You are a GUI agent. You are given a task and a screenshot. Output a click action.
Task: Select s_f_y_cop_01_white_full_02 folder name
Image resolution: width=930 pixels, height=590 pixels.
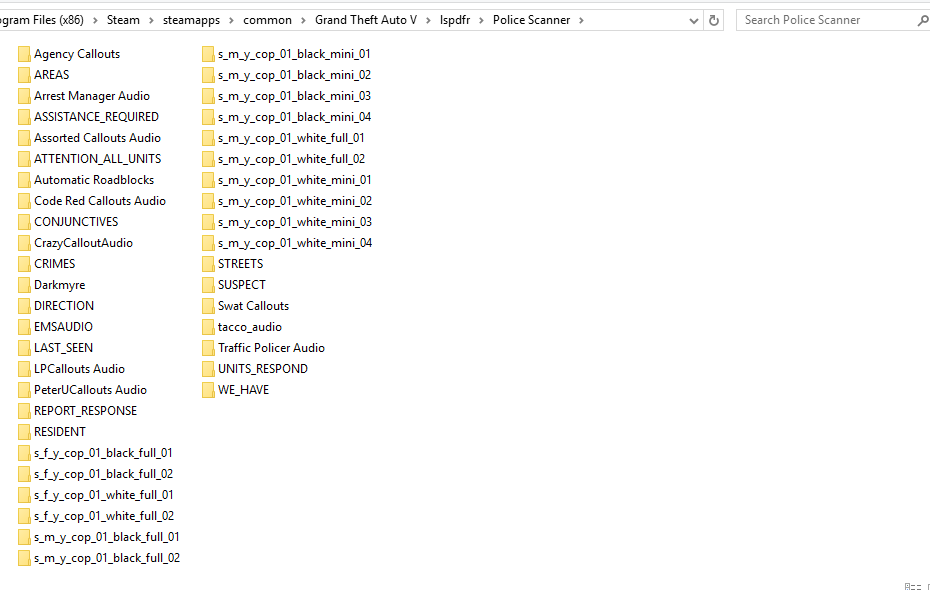coord(104,516)
